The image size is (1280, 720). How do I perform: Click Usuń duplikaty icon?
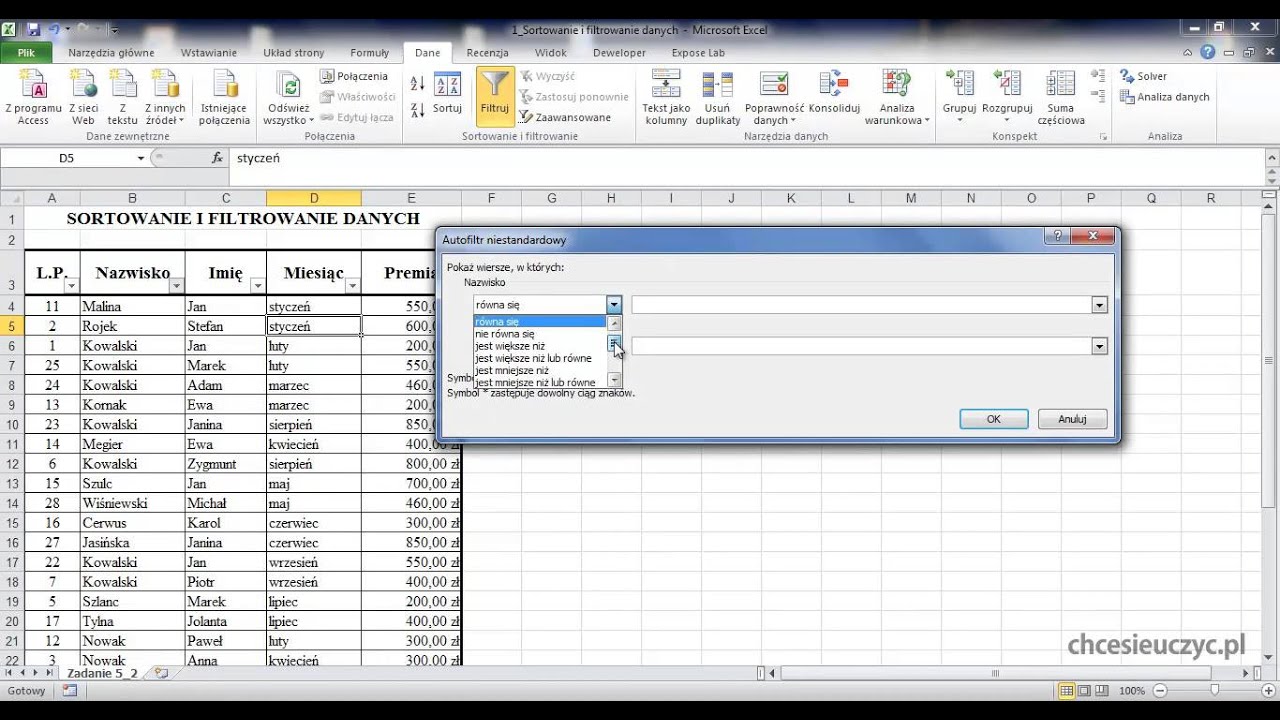click(x=717, y=97)
